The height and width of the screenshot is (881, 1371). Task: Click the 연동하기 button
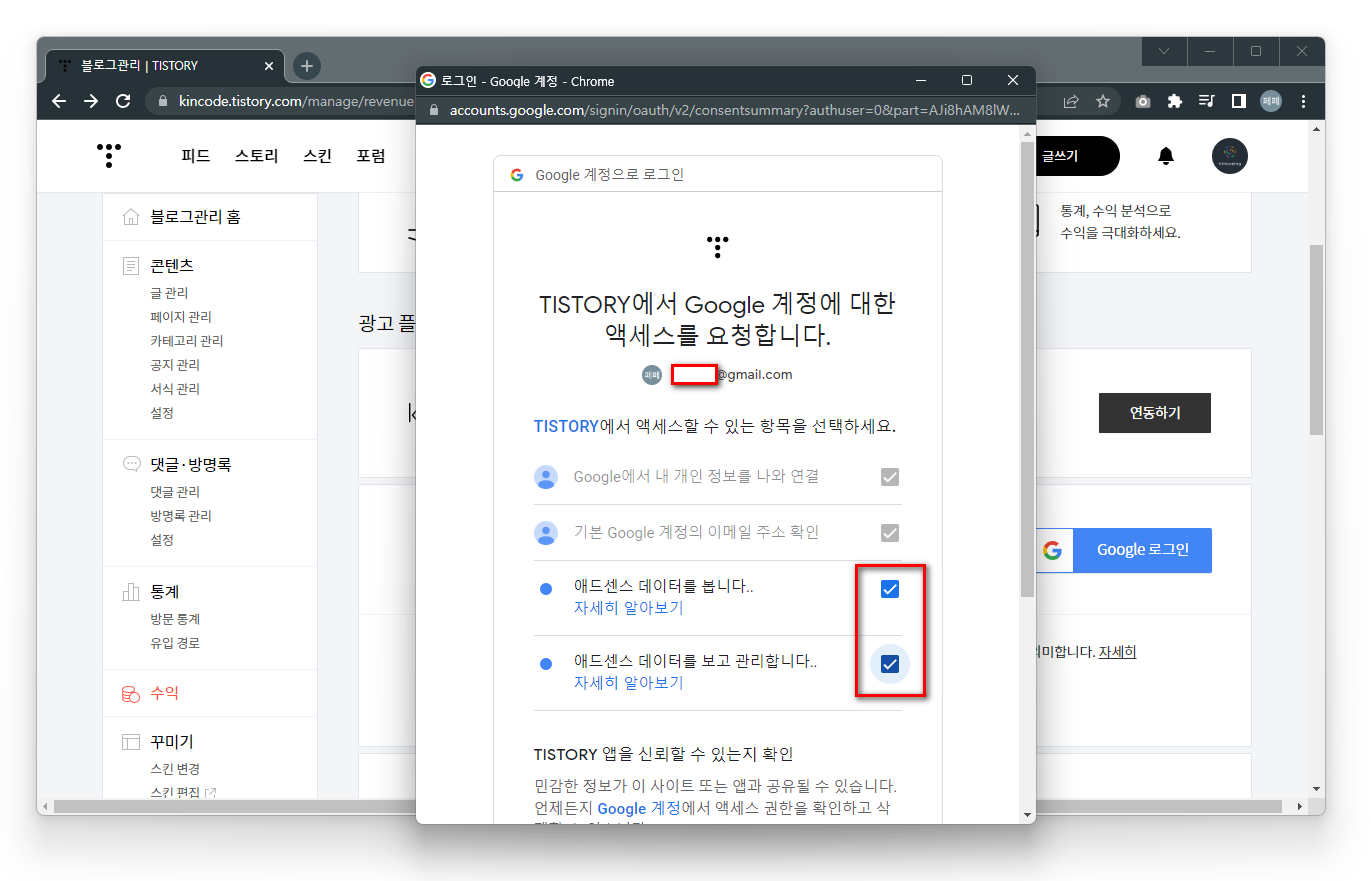pyautogui.click(x=1155, y=413)
